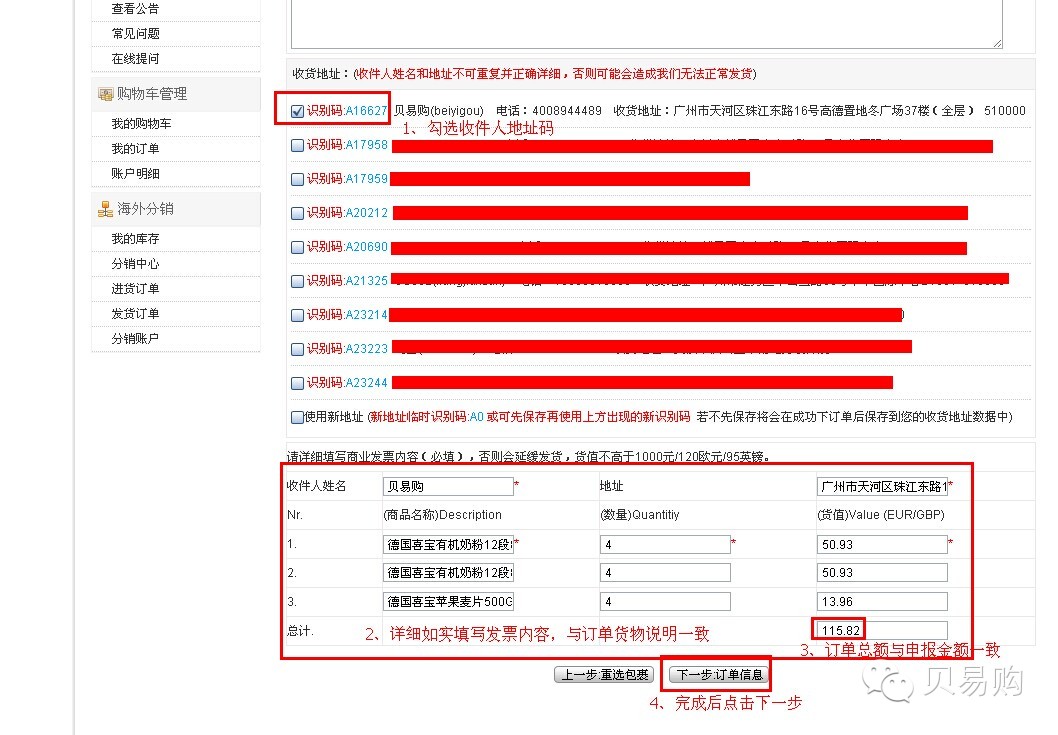1058x735 pixels.
Task: Click postal code 510000 text
Action: [1004, 111]
